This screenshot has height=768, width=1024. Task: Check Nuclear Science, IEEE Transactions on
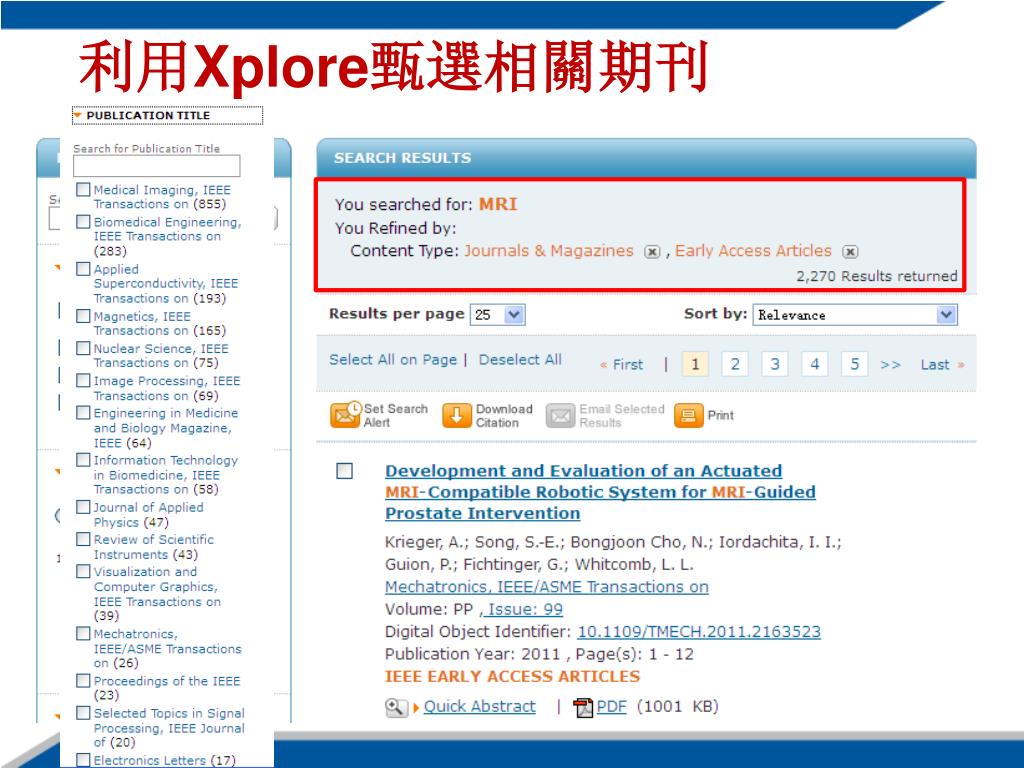coord(83,347)
